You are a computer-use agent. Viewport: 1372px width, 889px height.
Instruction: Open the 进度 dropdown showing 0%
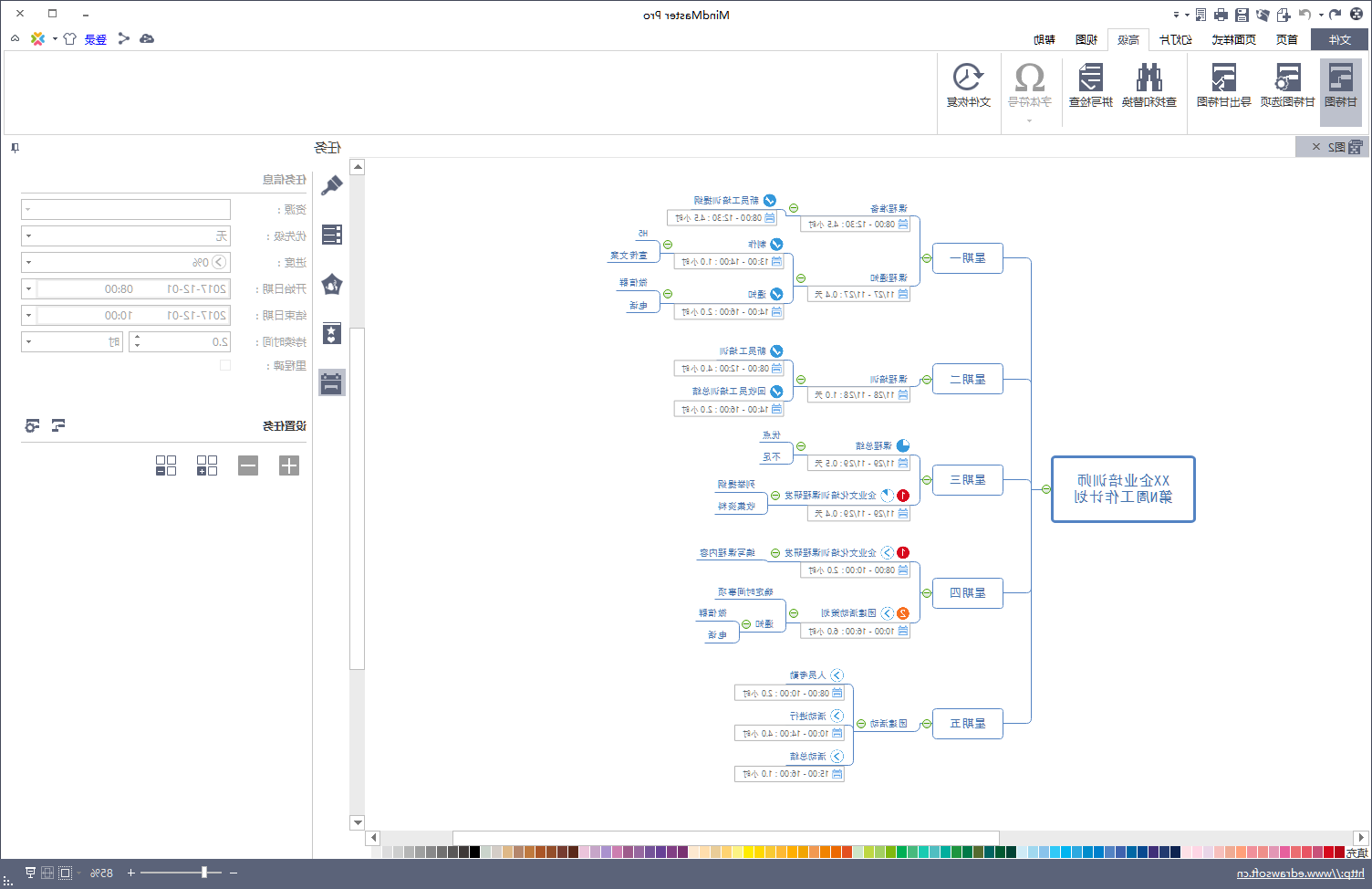(x=126, y=262)
